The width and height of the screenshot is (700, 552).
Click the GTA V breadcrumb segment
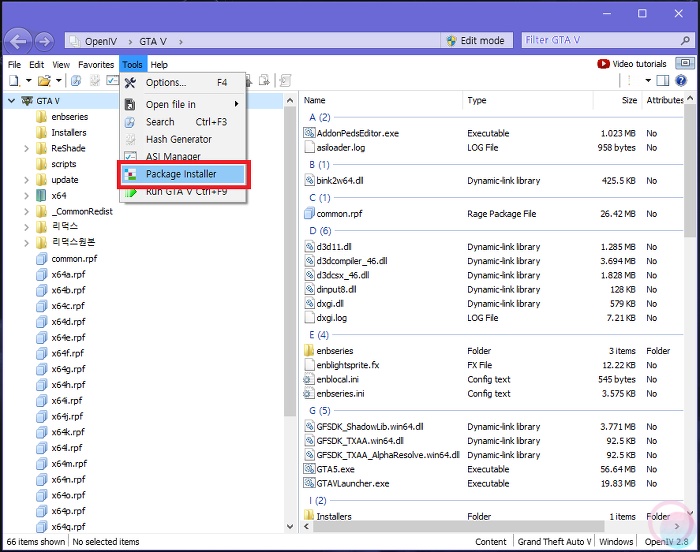[153, 42]
